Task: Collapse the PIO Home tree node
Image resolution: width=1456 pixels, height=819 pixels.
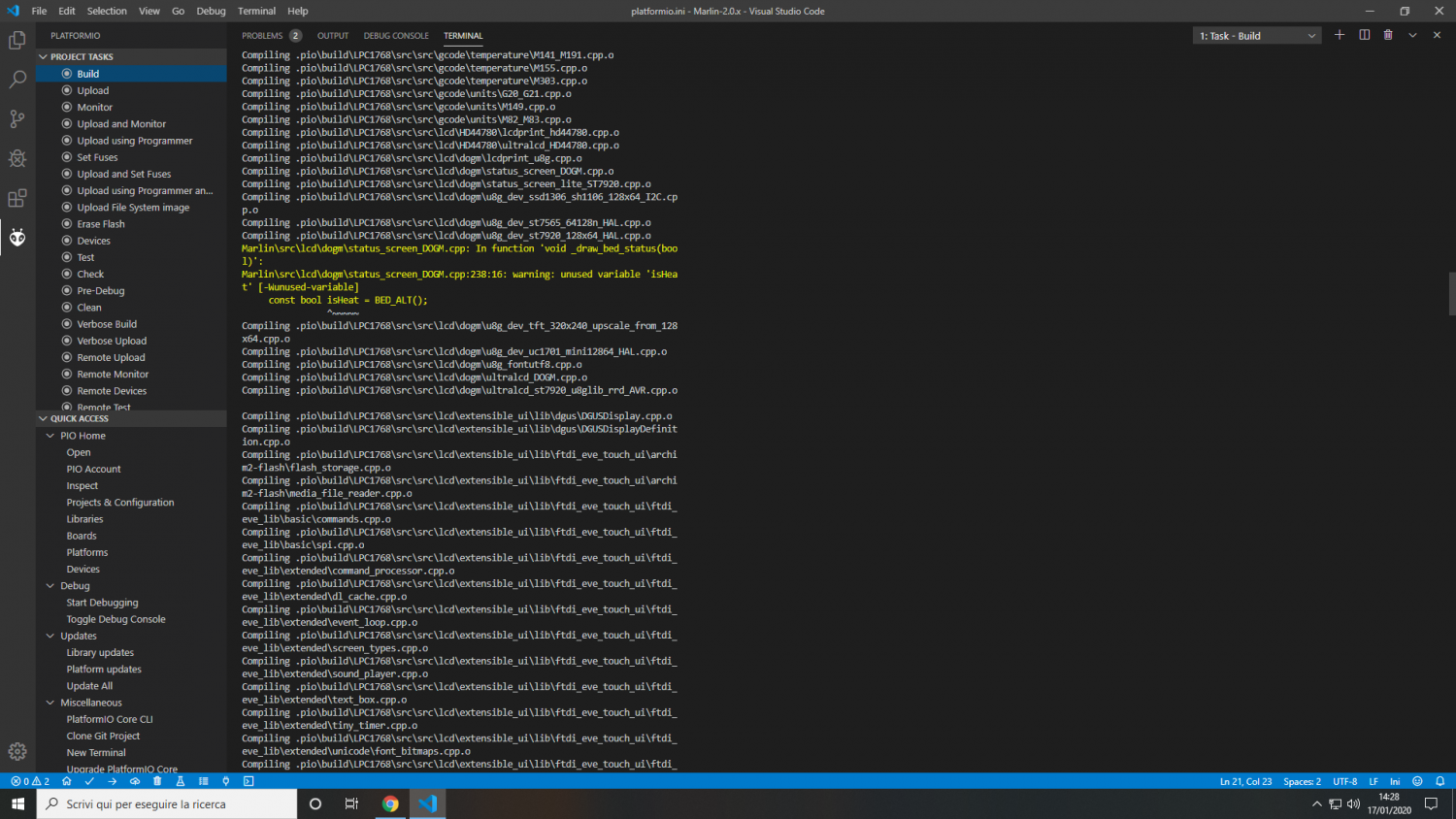Action: [x=50, y=436]
